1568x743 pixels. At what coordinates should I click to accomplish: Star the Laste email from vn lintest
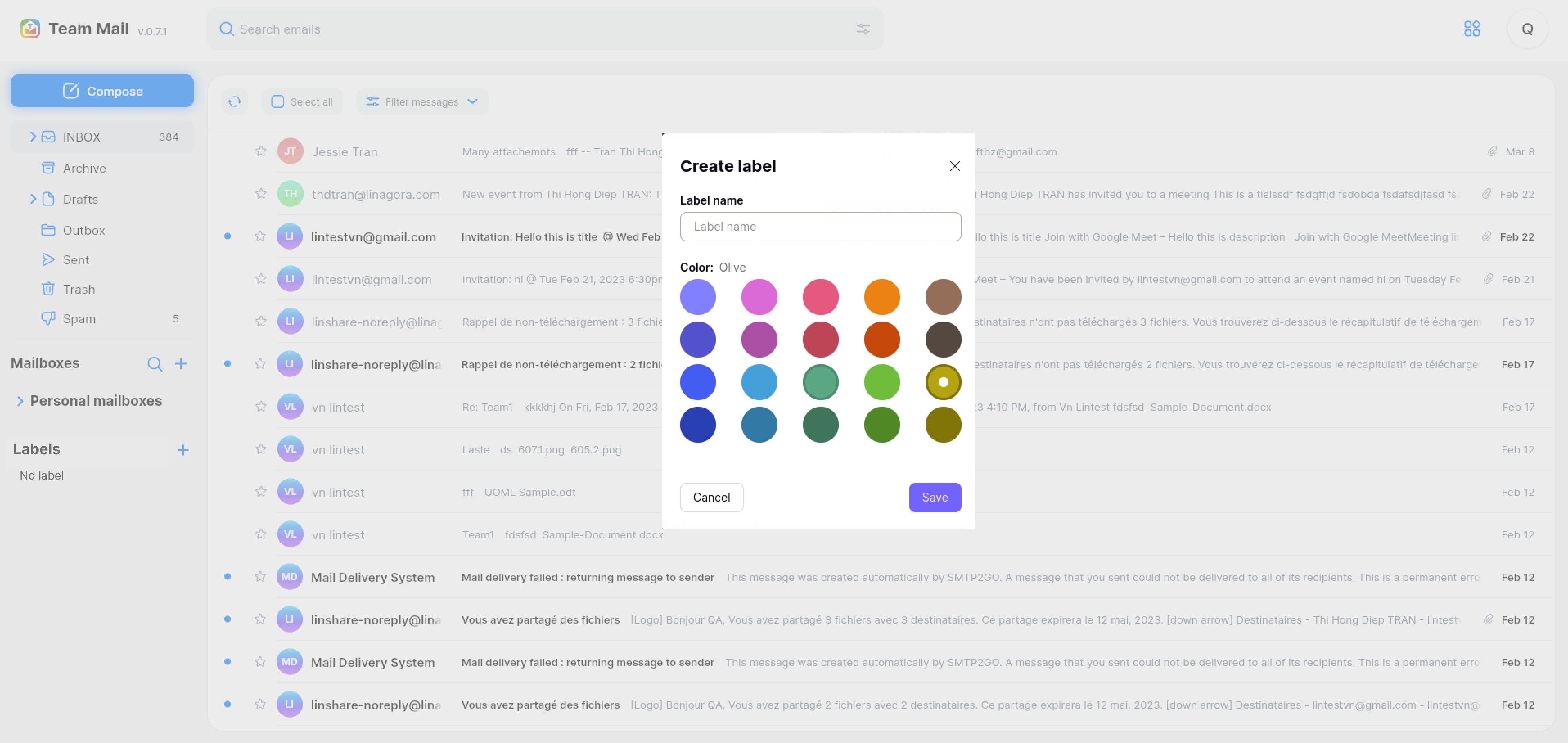point(261,449)
